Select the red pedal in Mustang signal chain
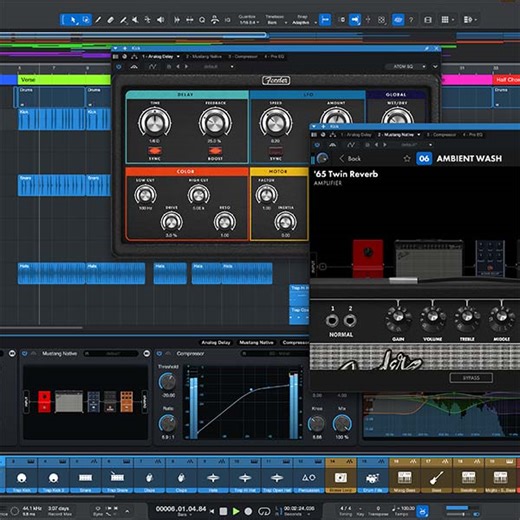The height and width of the screenshot is (520, 520). pos(368,258)
